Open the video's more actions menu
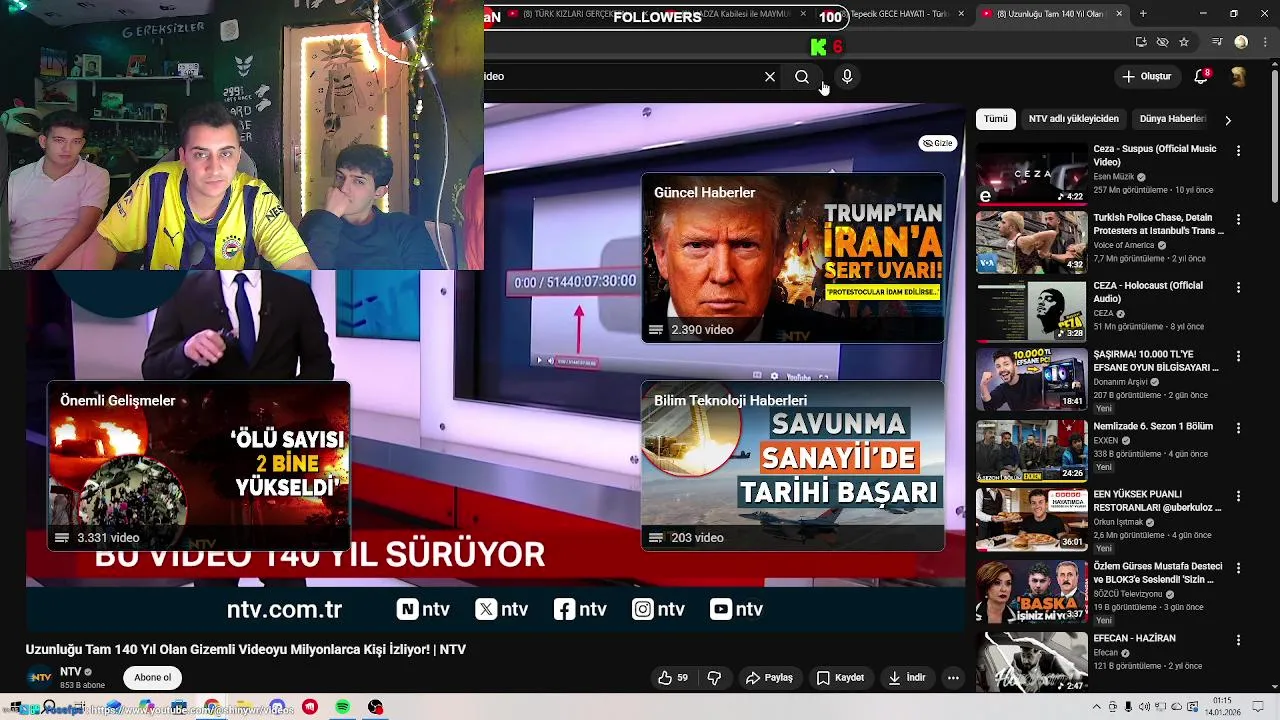1280x720 pixels. point(953,677)
